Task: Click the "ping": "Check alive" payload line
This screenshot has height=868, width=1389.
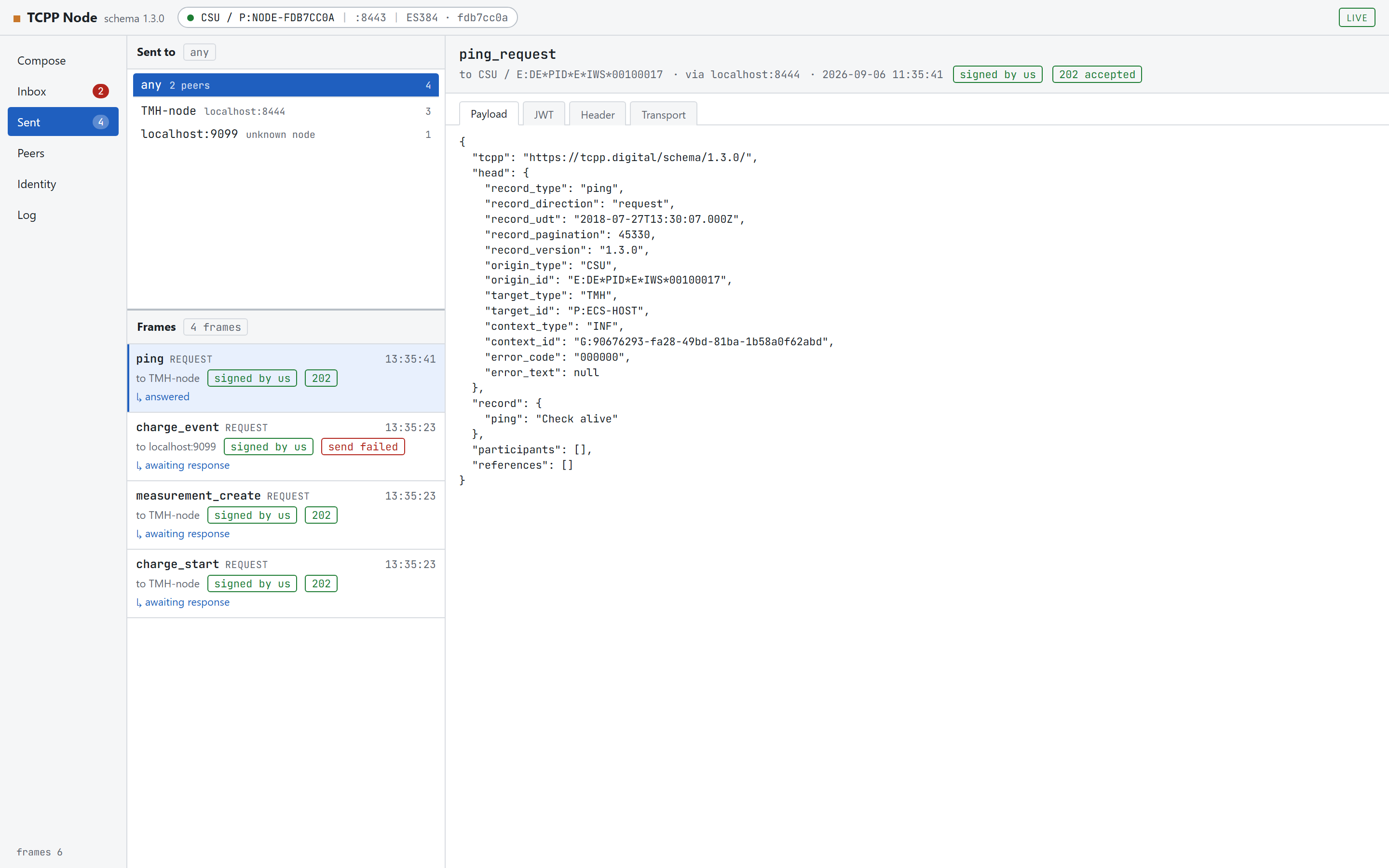Action: point(551,419)
